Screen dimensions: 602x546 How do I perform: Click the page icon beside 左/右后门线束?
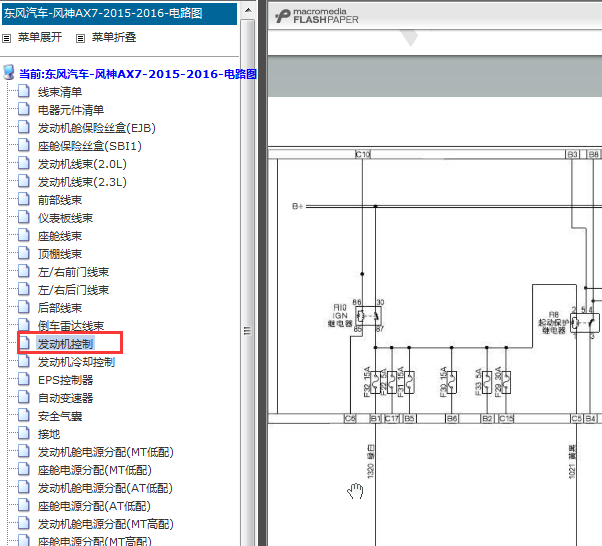24,290
